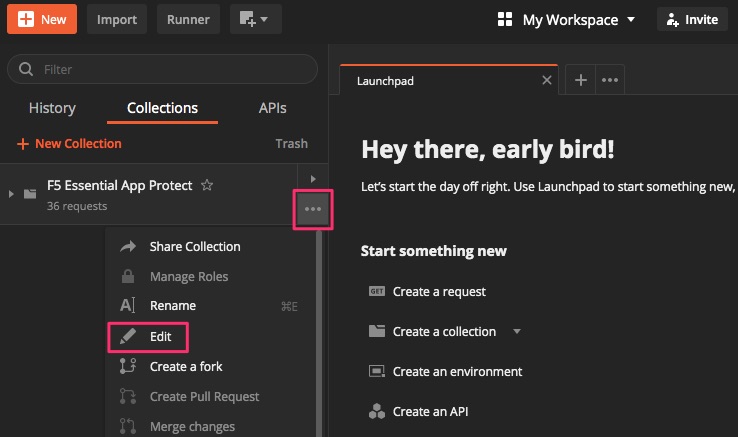
Task: Click the F5 collection folder icon
Action: [30, 194]
